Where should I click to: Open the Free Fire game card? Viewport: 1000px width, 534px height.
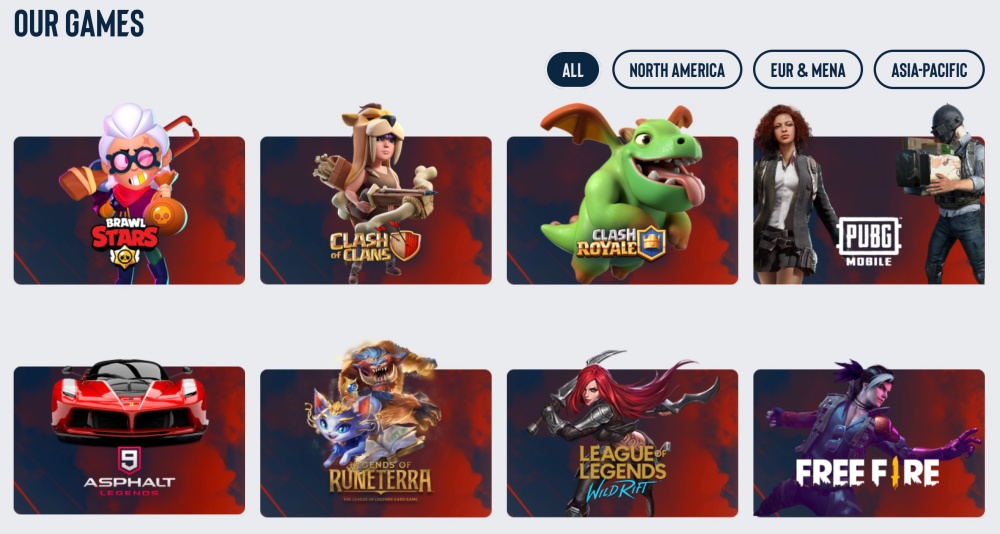point(869,443)
